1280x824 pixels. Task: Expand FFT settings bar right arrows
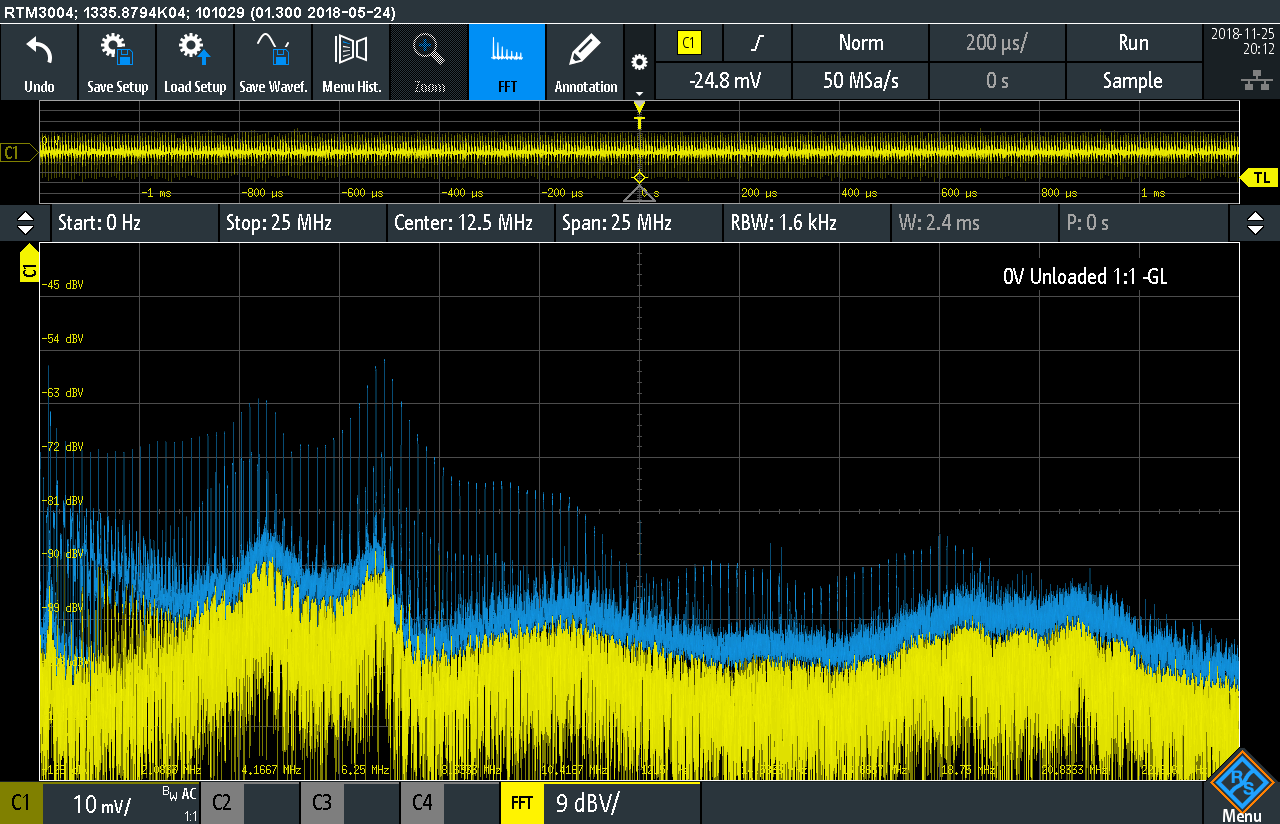(1253, 223)
